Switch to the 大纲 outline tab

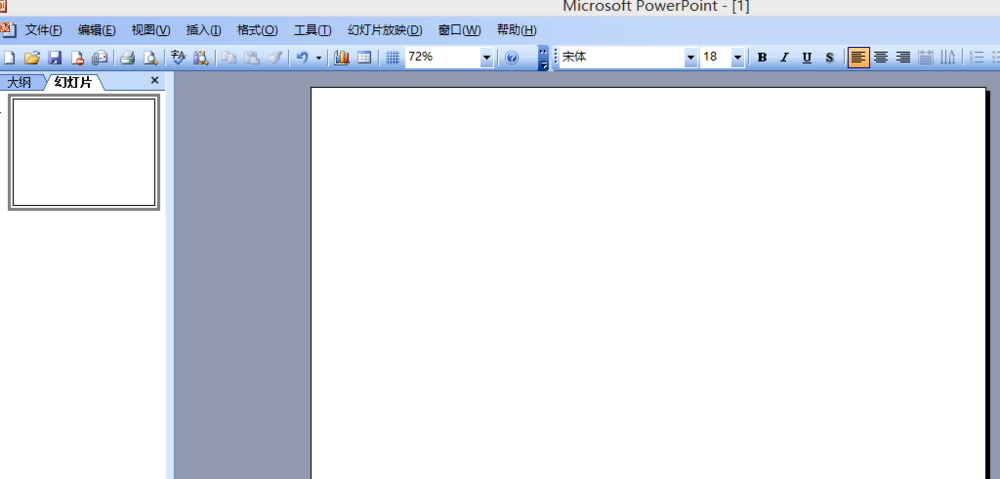[x=20, y=82]
